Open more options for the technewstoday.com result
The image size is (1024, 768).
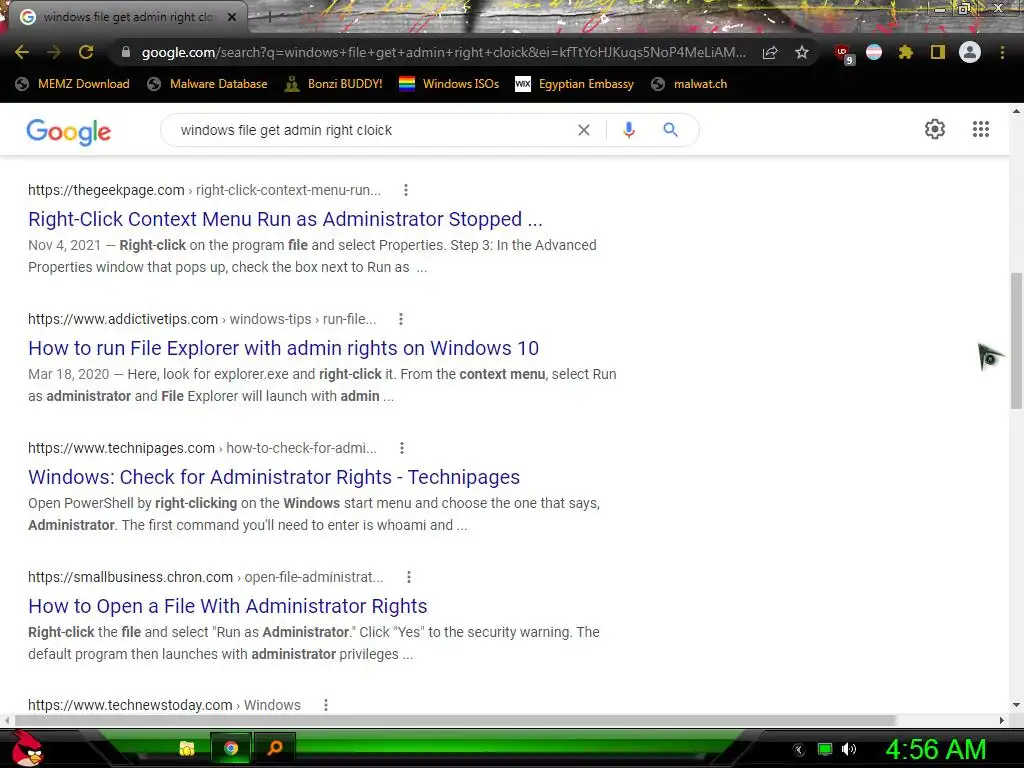pos(326,705)
